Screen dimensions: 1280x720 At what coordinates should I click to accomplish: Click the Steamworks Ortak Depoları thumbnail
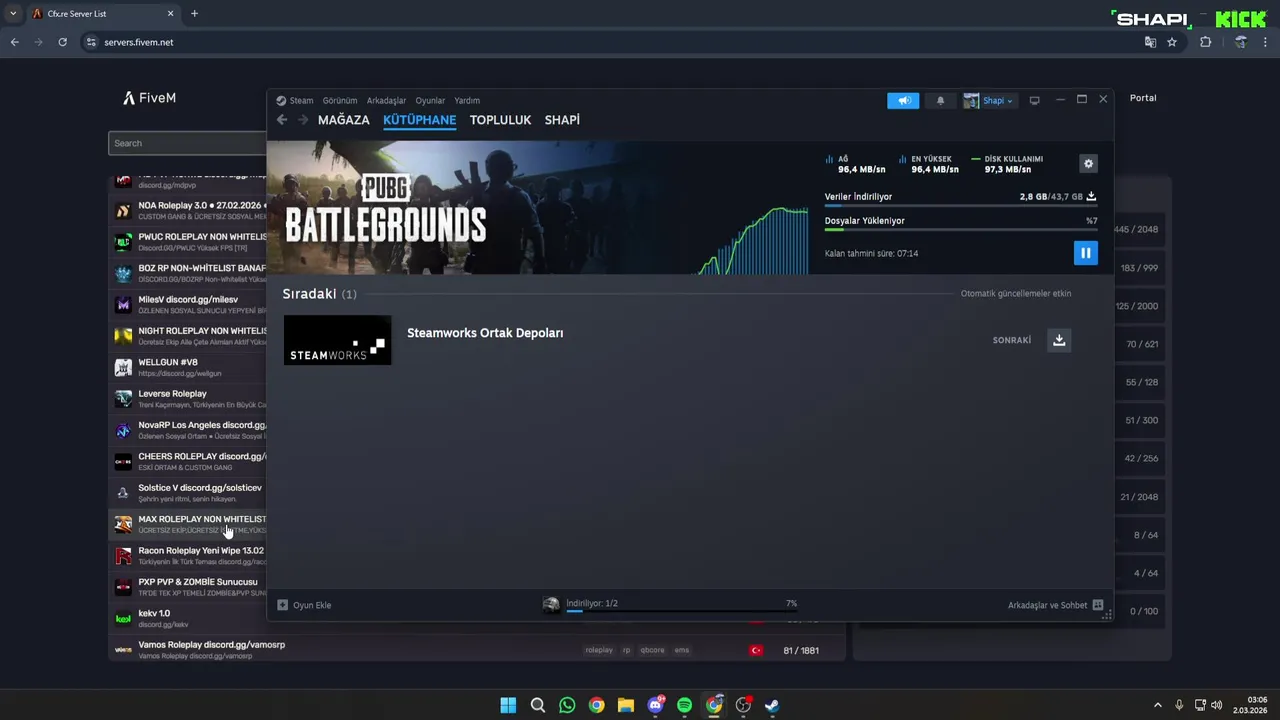[x=337, y=340]
